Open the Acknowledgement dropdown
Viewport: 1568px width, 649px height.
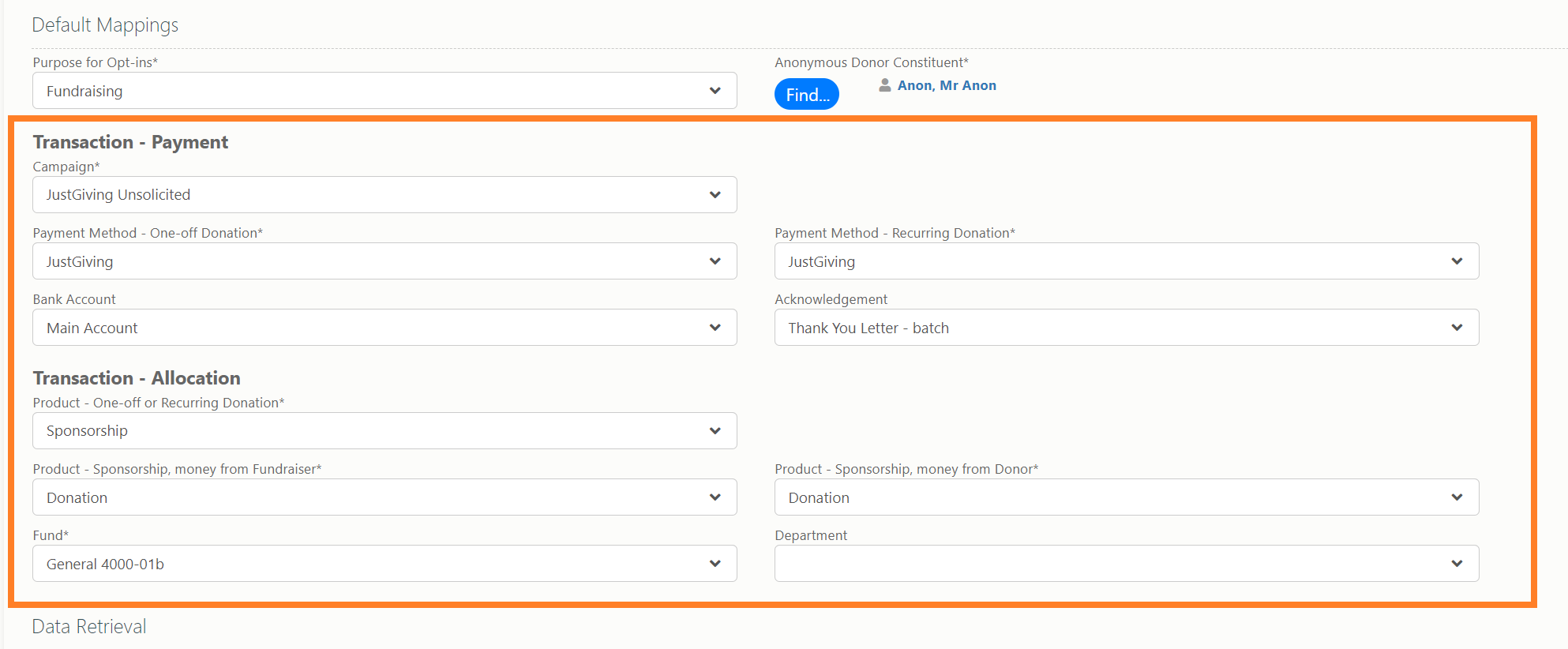[1127, 328]
